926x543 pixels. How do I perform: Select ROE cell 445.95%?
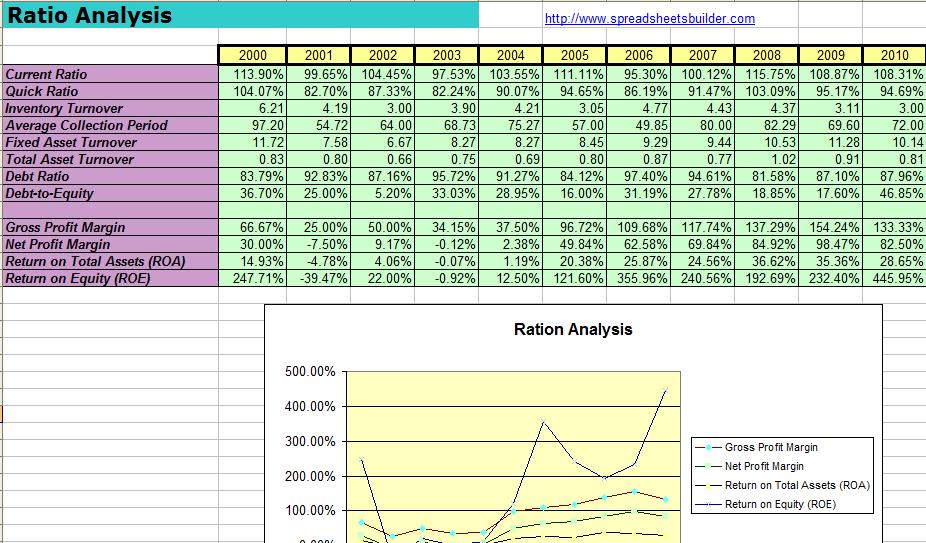pos(895,278)
